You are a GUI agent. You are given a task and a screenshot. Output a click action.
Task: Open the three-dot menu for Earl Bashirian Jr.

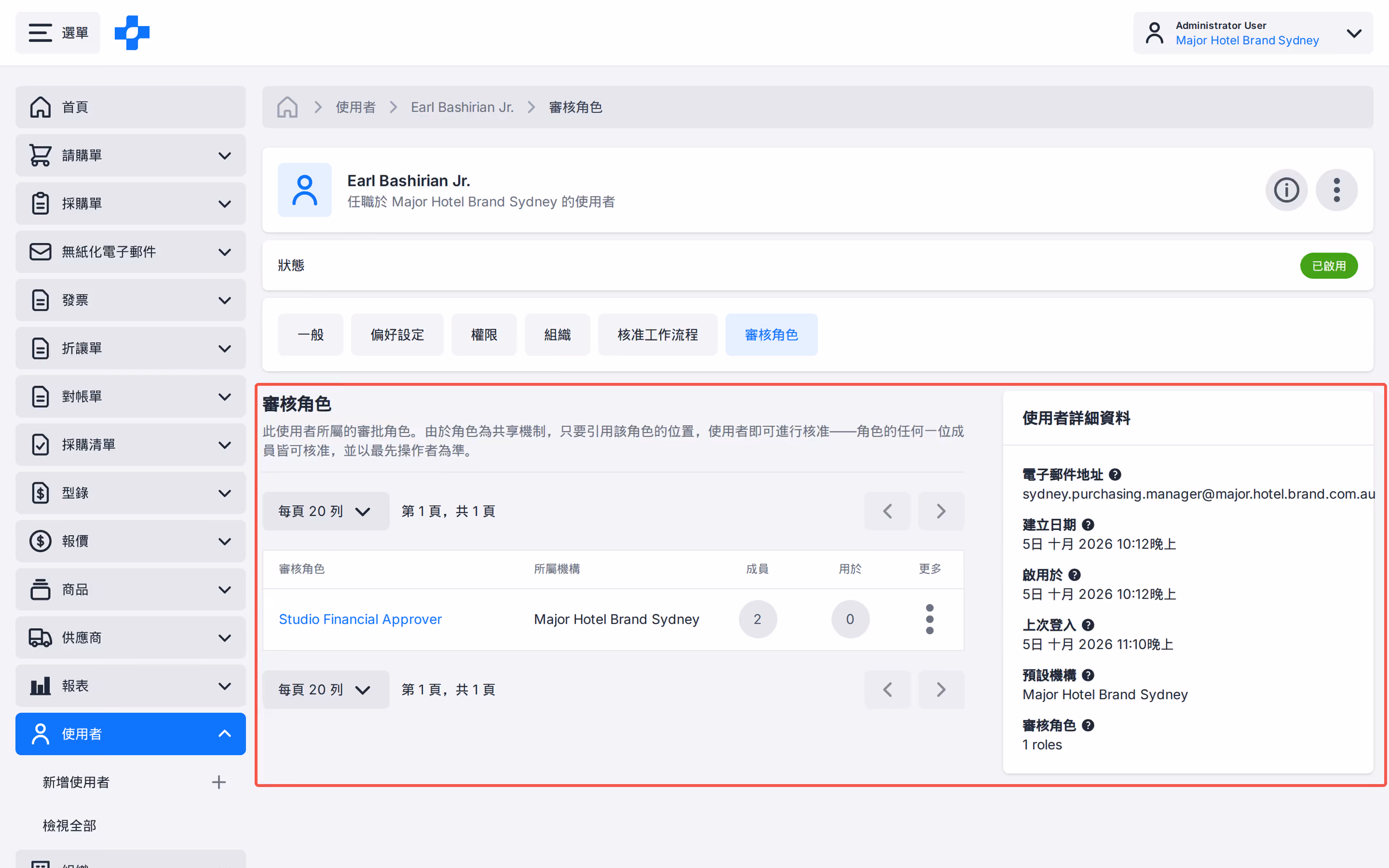[1337, 190]
